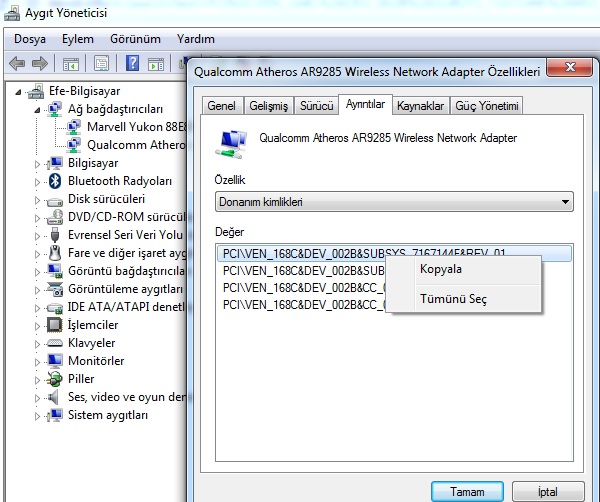Expand the İşlemciler node
This screenshot has height=502, width=600.
click(x=37, y=326)
